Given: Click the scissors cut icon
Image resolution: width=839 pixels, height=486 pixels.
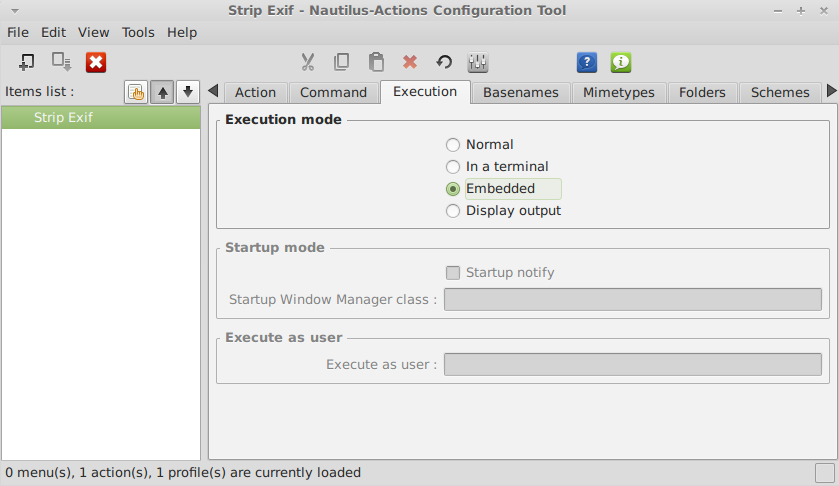Looking at the screenshot, I should coord(308,62).
